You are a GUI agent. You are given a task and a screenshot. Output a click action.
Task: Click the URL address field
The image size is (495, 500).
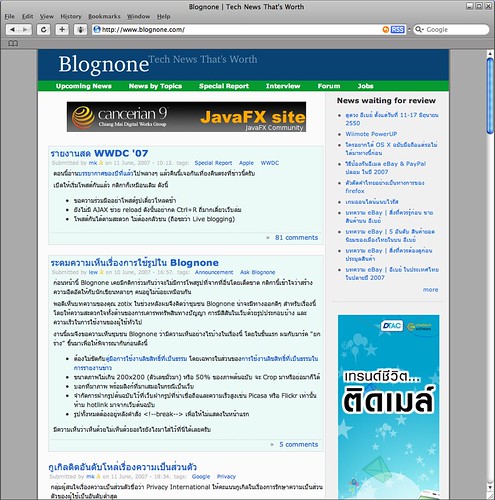(237, 30)
